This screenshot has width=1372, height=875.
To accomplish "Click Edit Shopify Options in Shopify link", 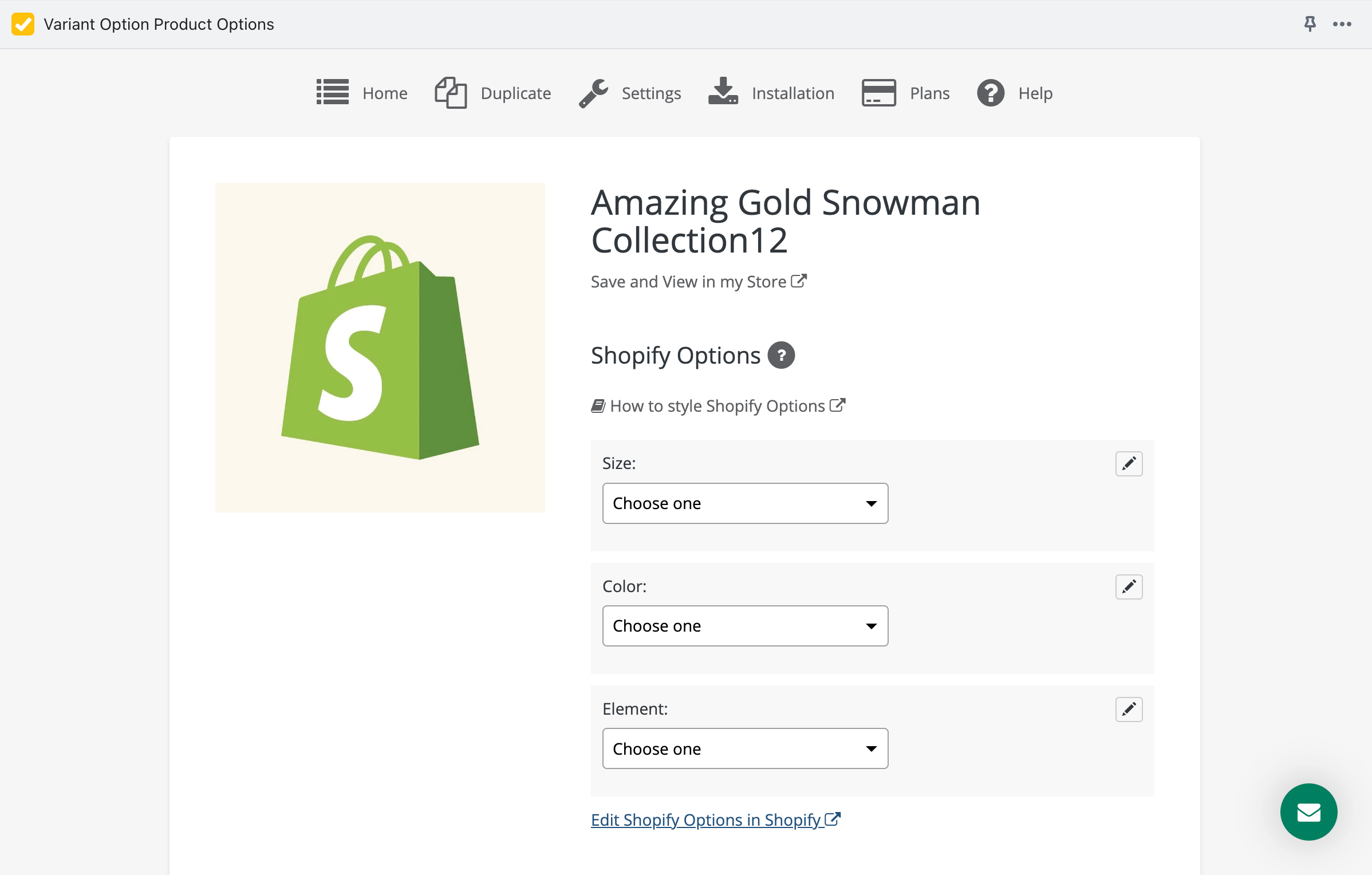I will click(x=714, y=819).
